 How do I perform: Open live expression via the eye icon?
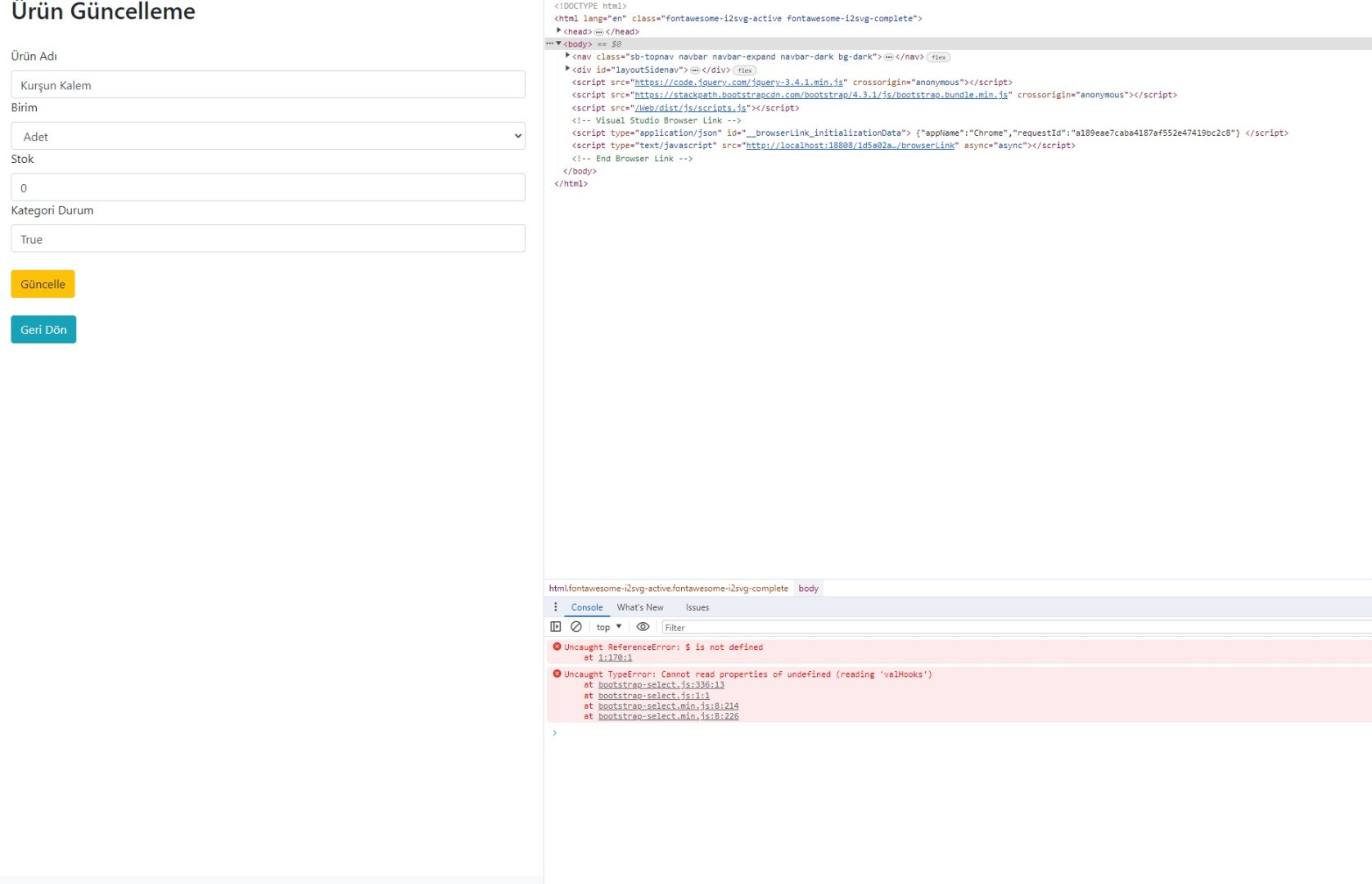point(643,627)
